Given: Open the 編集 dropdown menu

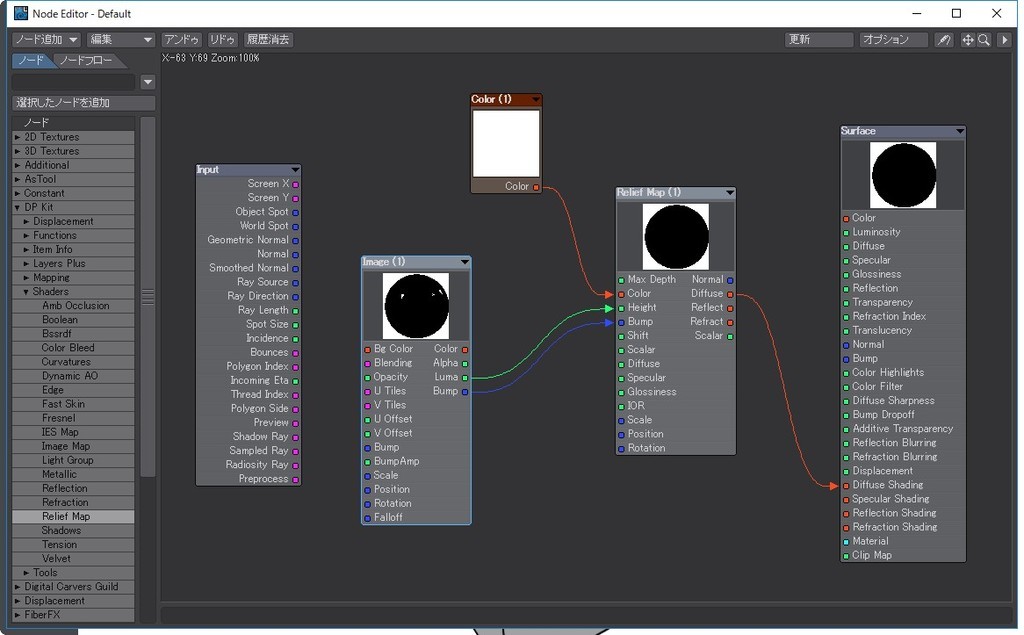Looking at the screenshot, I should (121, 40).
